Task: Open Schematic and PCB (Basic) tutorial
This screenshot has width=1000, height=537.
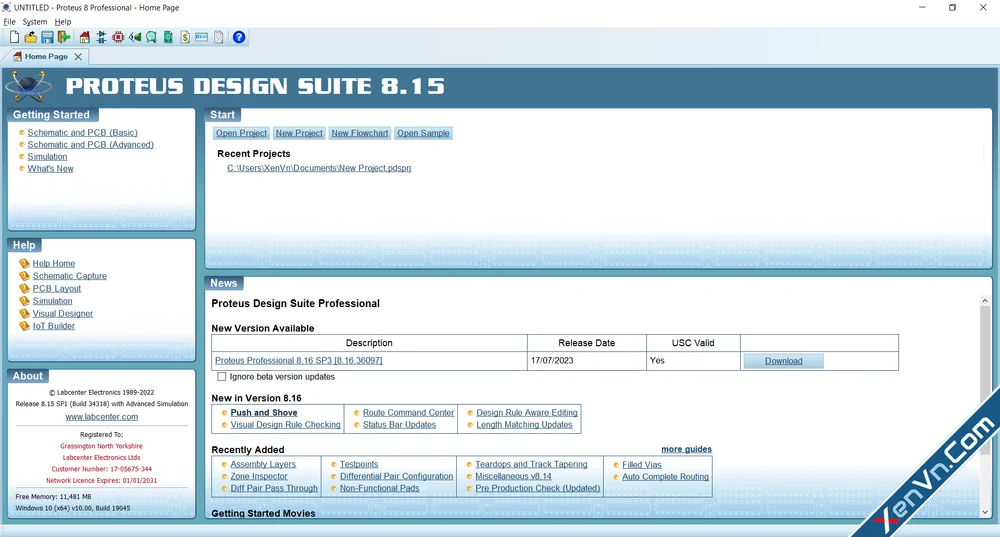Action: (x=82, y=133)
